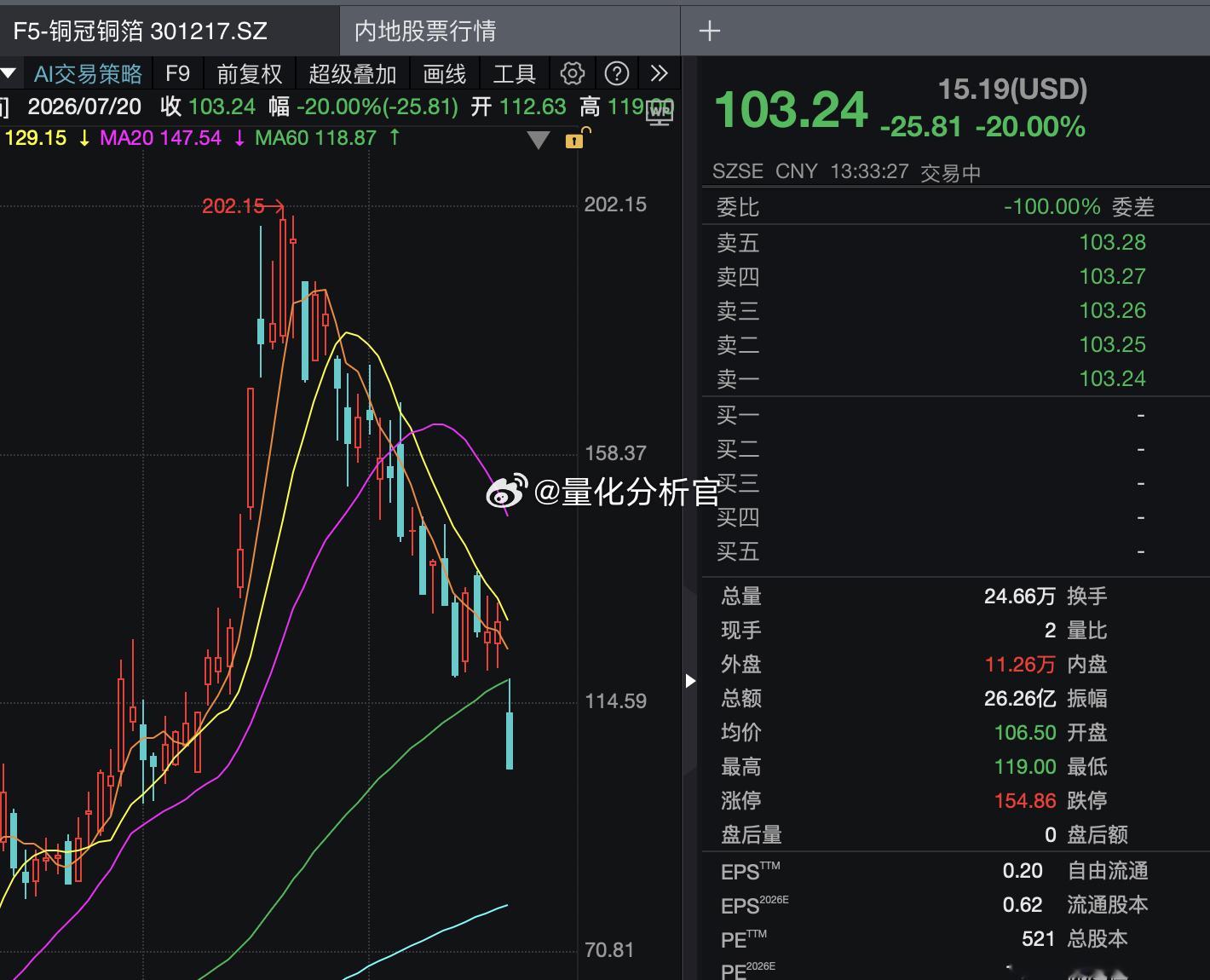
Task: Click the large 103.24 last price in quote panel
Action: [x=791, y=110]
